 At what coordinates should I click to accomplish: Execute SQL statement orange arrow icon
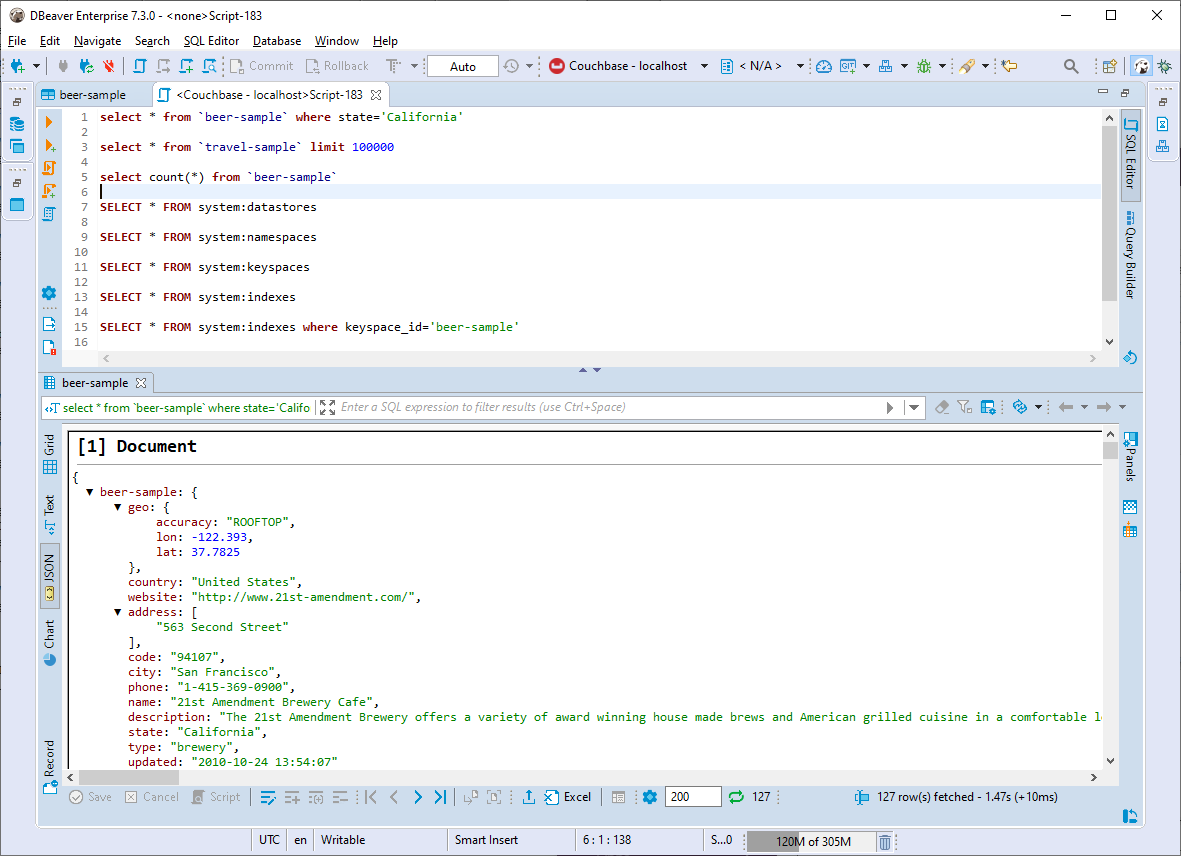tap(49, 122)
